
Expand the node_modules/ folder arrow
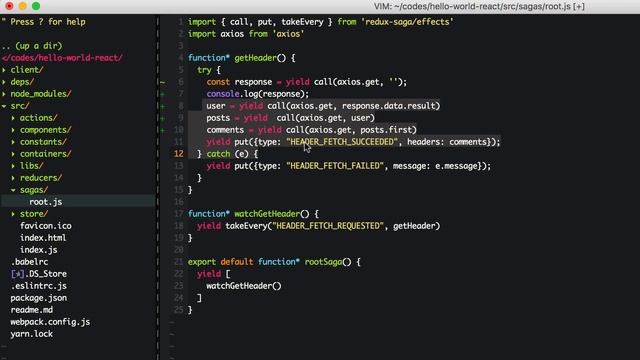coord(4,94)
